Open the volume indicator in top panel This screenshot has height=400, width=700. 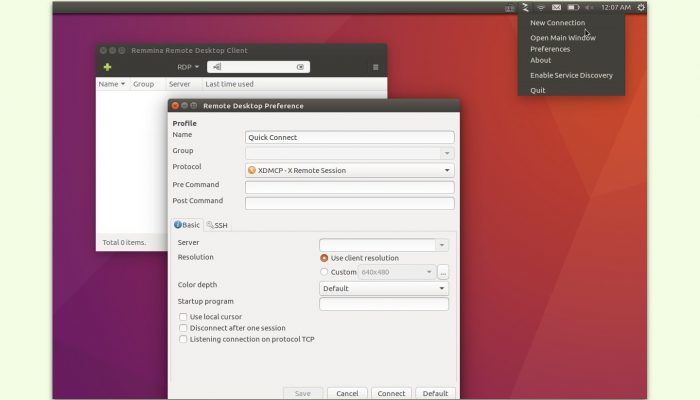click(x=589, y=7)
